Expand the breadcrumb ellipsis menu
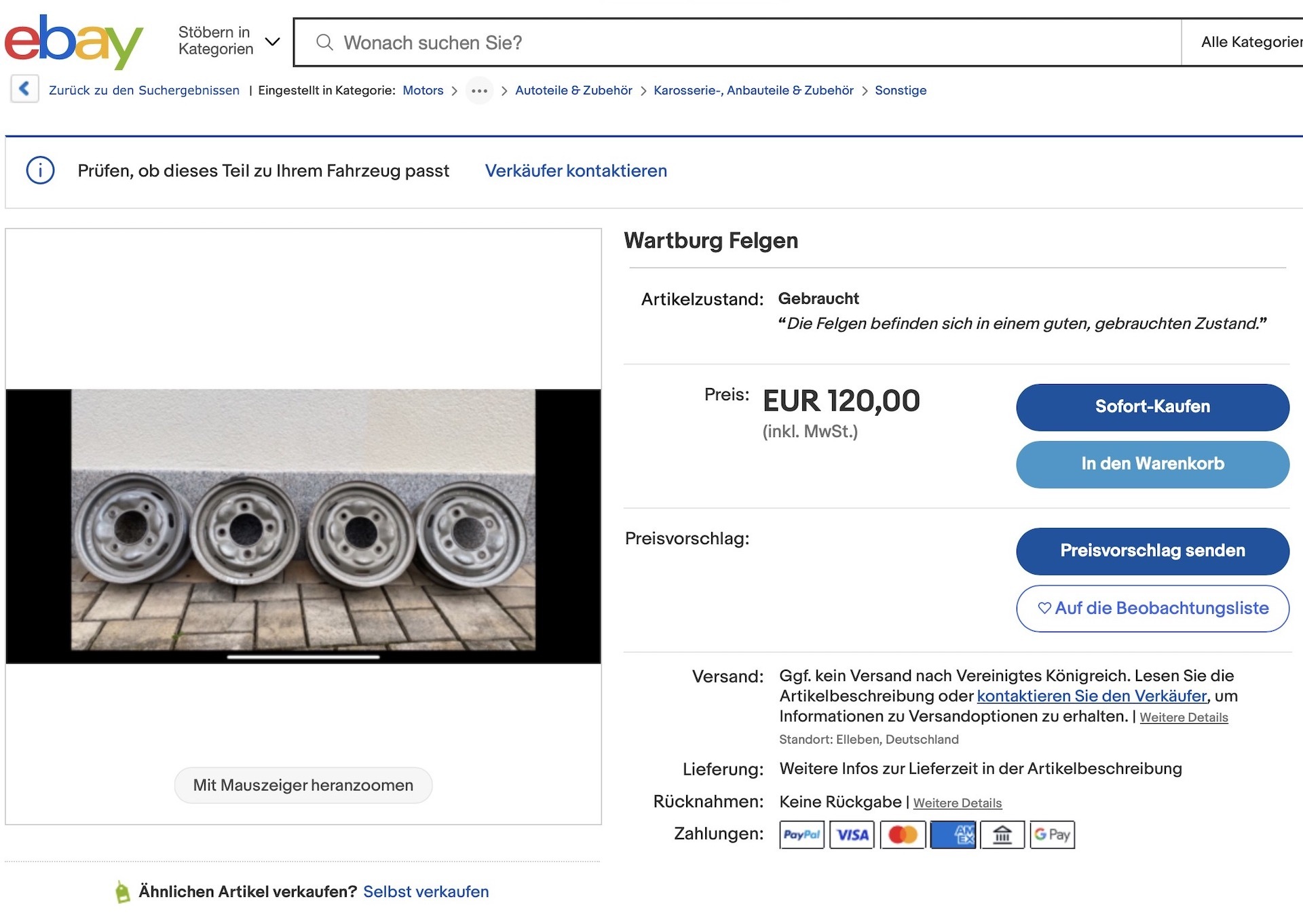1303x924 pixels. click(479, 91)
